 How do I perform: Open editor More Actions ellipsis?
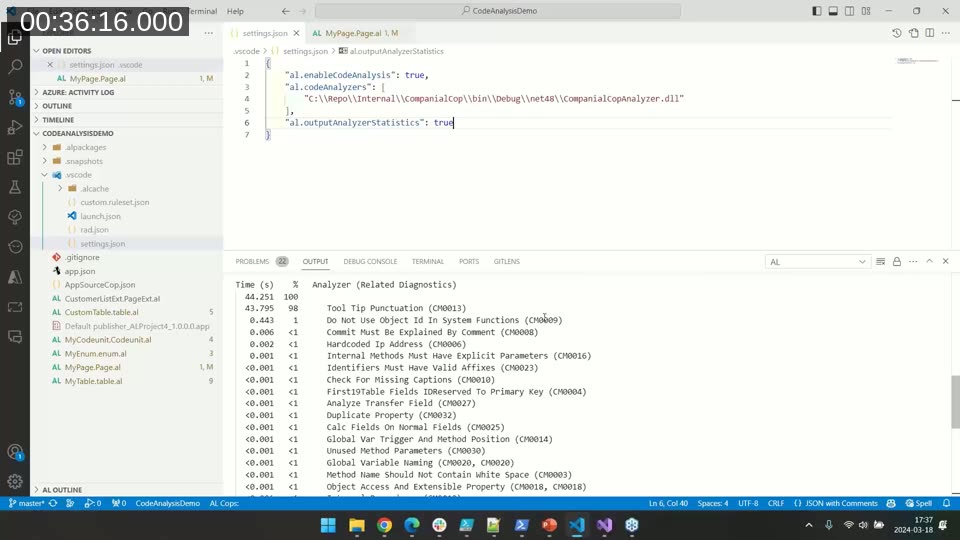[946, 33]
